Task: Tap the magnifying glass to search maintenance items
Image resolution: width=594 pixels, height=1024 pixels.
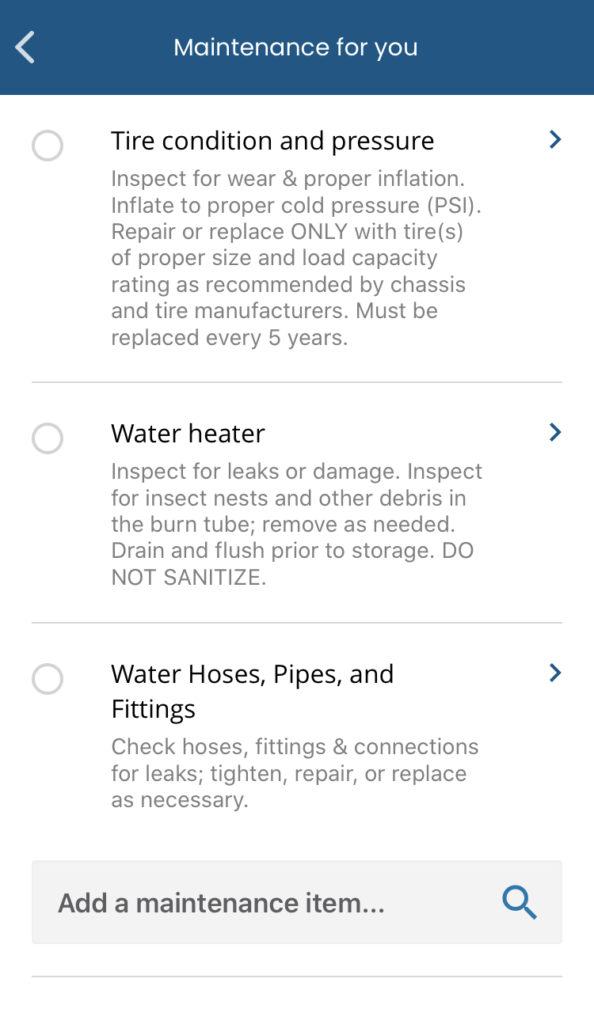Action: 518,902
